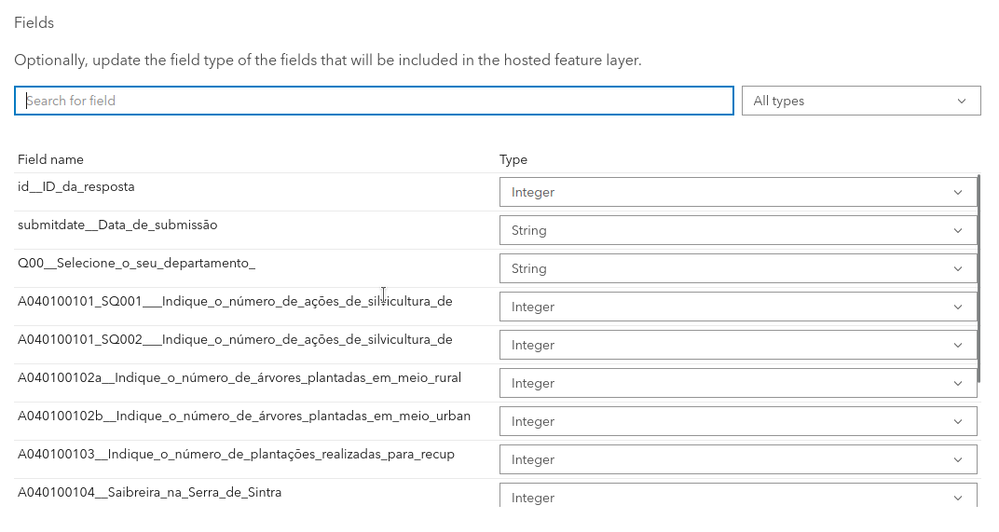Expand type selector for A040100101_SQ001 field
The image size is (999, 532).
pyautogui.click(x=738, y=307)
